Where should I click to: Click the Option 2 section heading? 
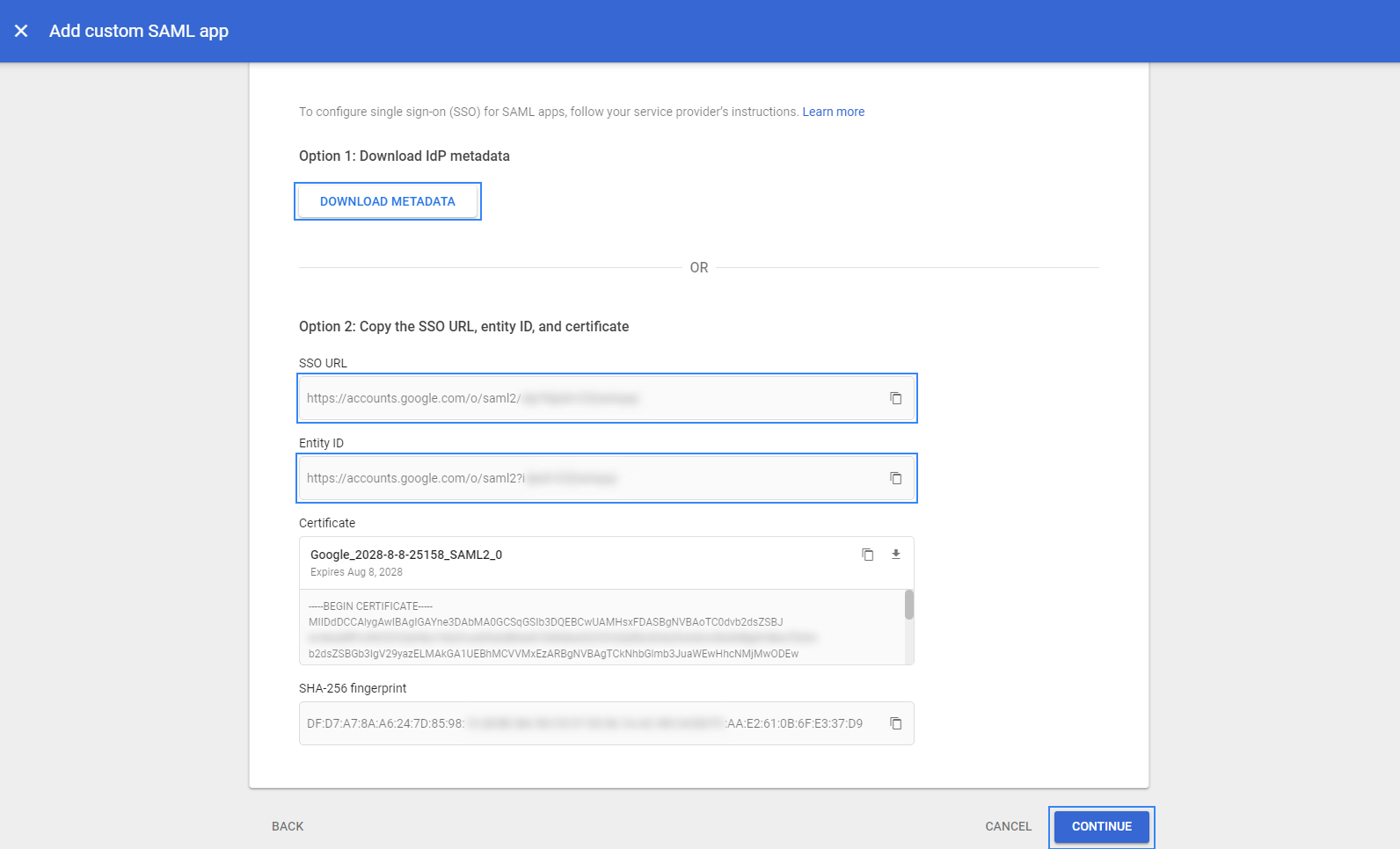tap(463, 326)
